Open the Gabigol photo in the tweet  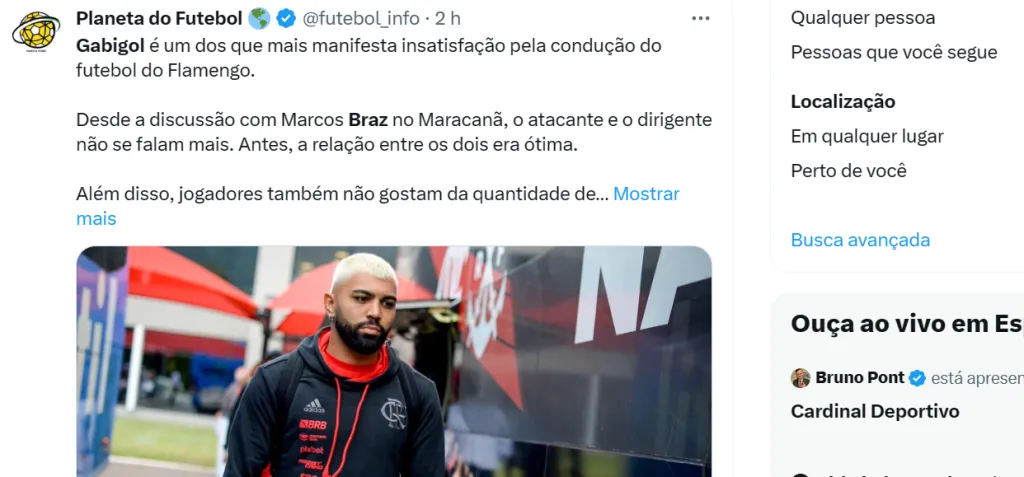pos(394,361)
